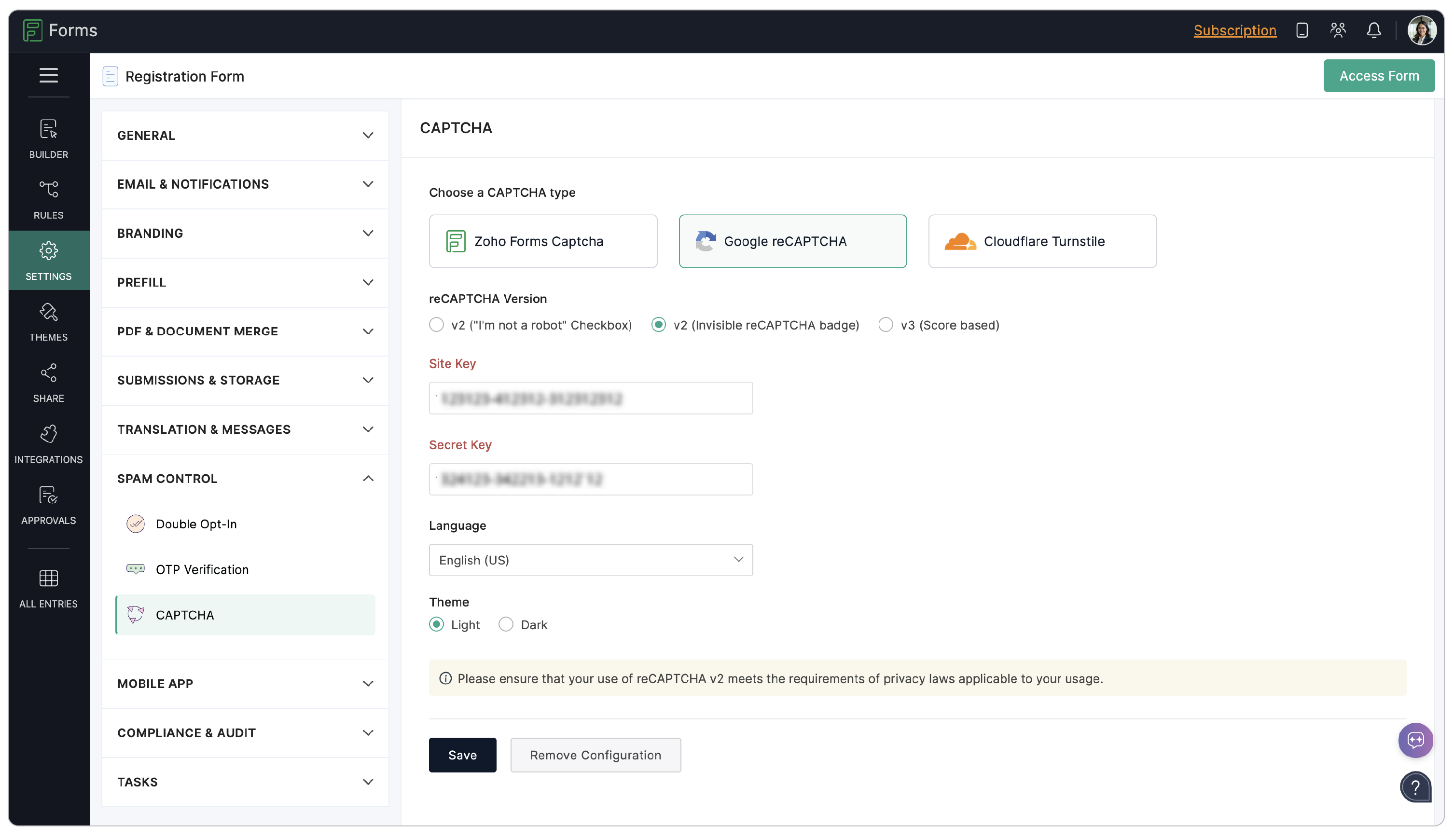Choose v2 "I'm not a robot" Checkbox option
Image resolution: width=1454 pixels, height=840 pixels.
coord(437,325)
